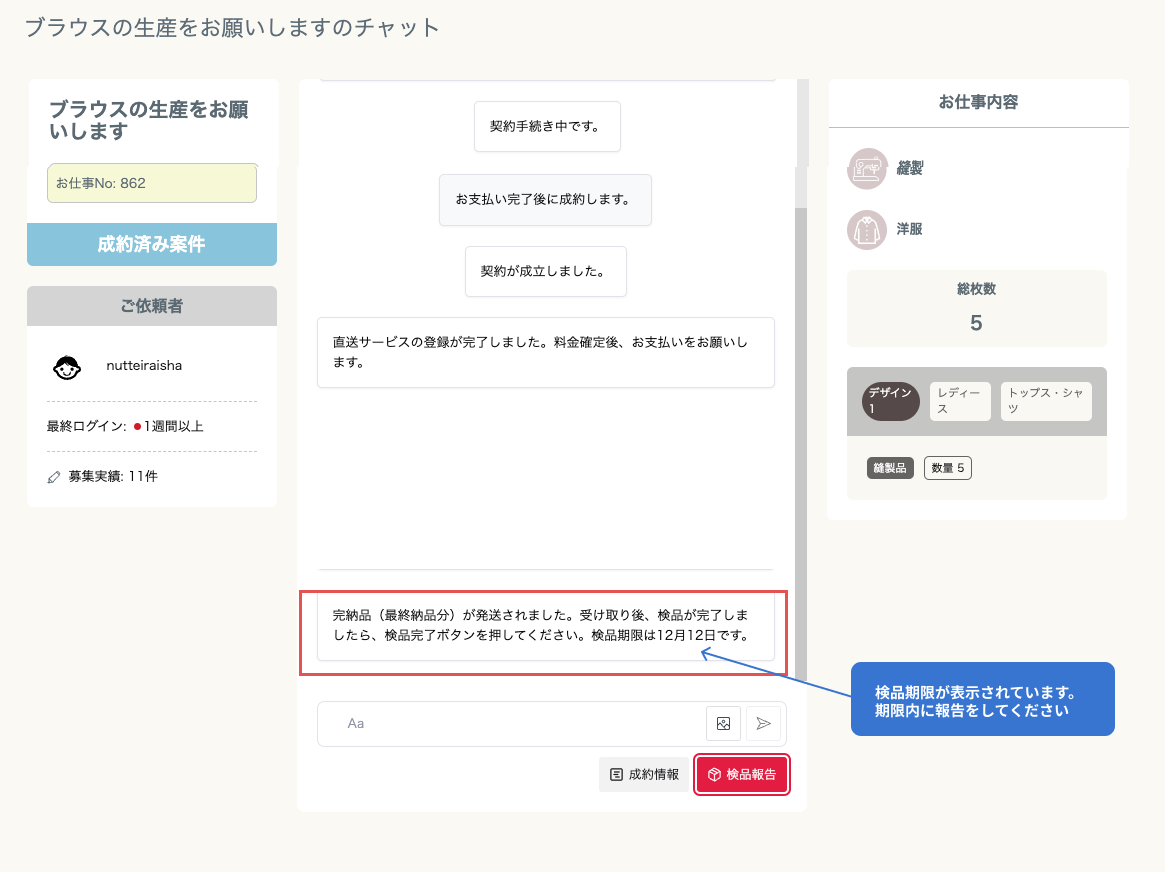Click the 契約手続き中です。 message
This screenshot has width=1165, height=872.
[x=547, y=126]
